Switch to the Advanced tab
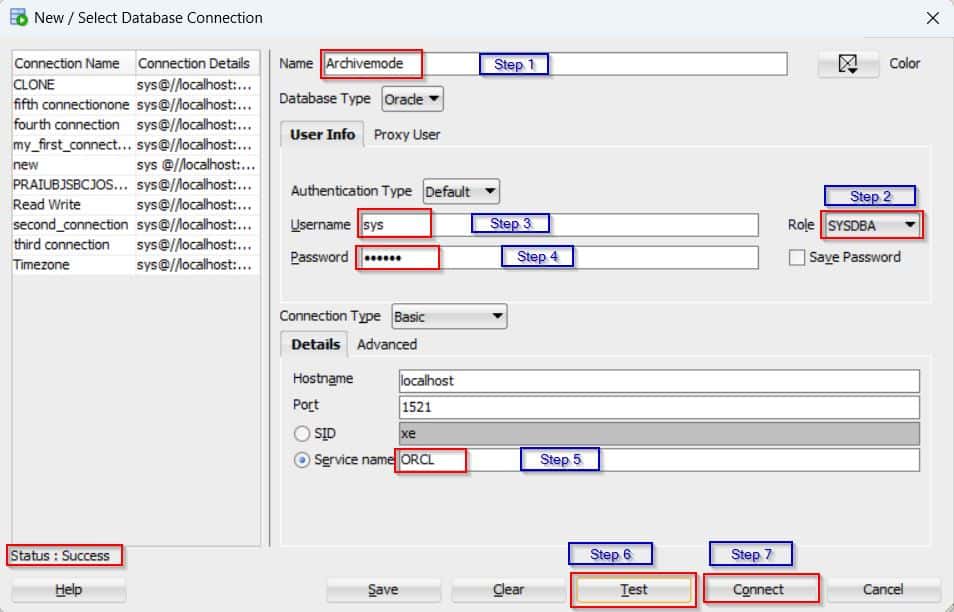 [x=387, y=344]
